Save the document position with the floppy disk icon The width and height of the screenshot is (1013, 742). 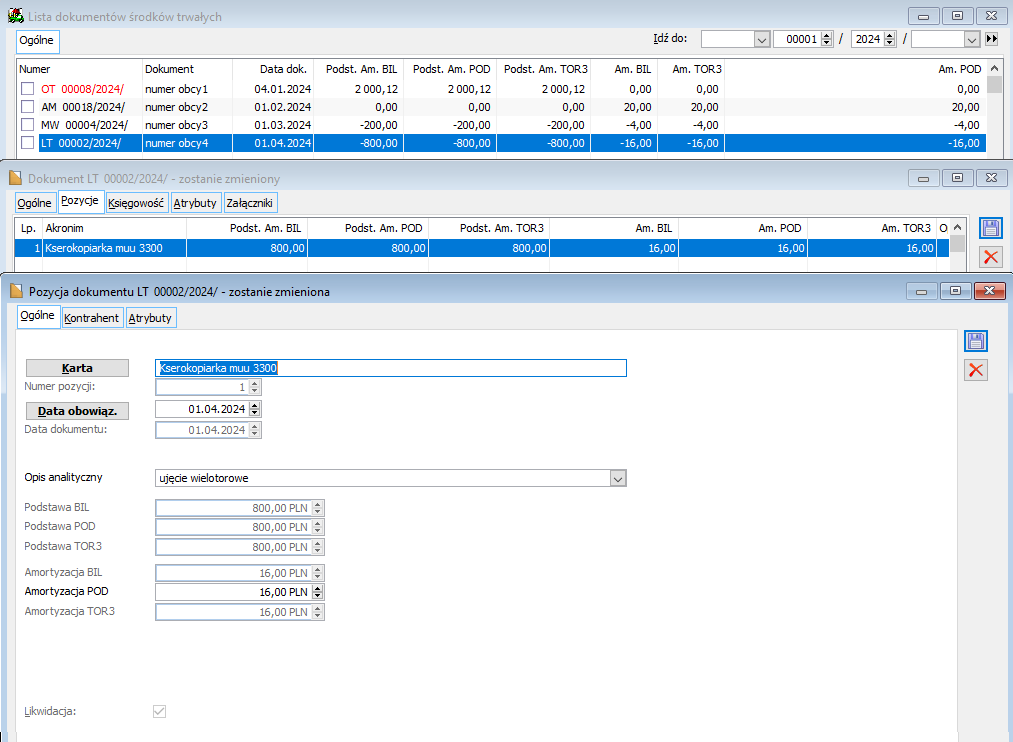(976, 341)
